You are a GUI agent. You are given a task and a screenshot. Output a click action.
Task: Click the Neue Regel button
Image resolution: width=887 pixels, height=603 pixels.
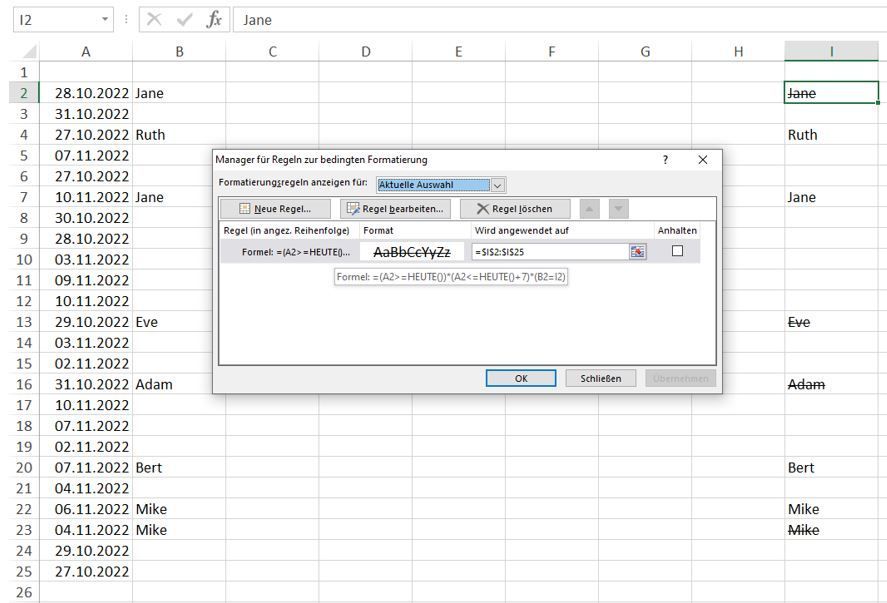tap(275, 209)
